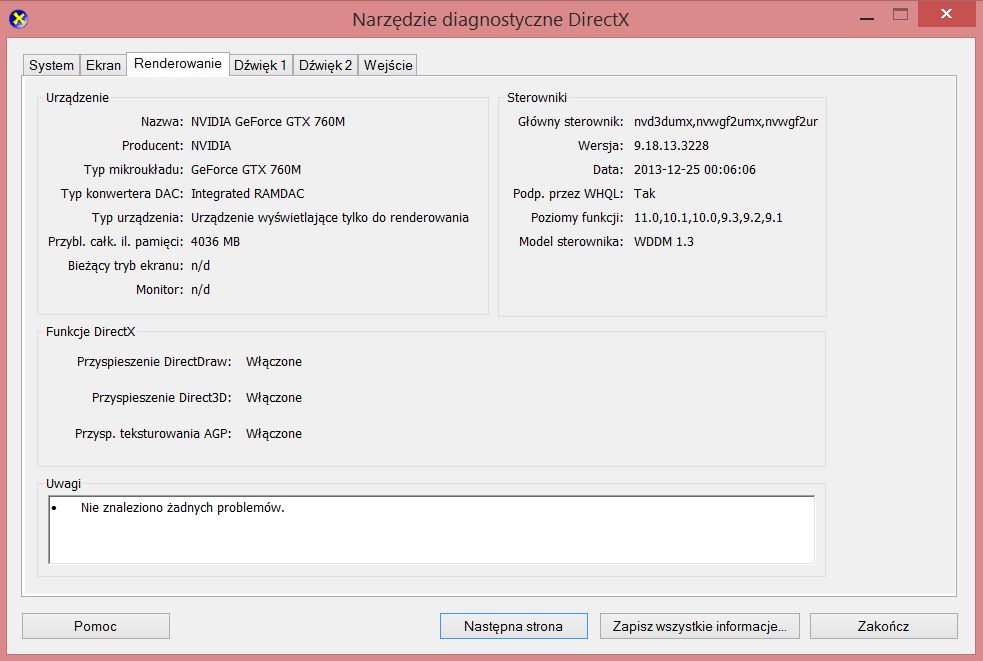This screenshot has height=661, width=983.
Task: Click 'Integrated RAMDAC' value
Action: point(247,194)
